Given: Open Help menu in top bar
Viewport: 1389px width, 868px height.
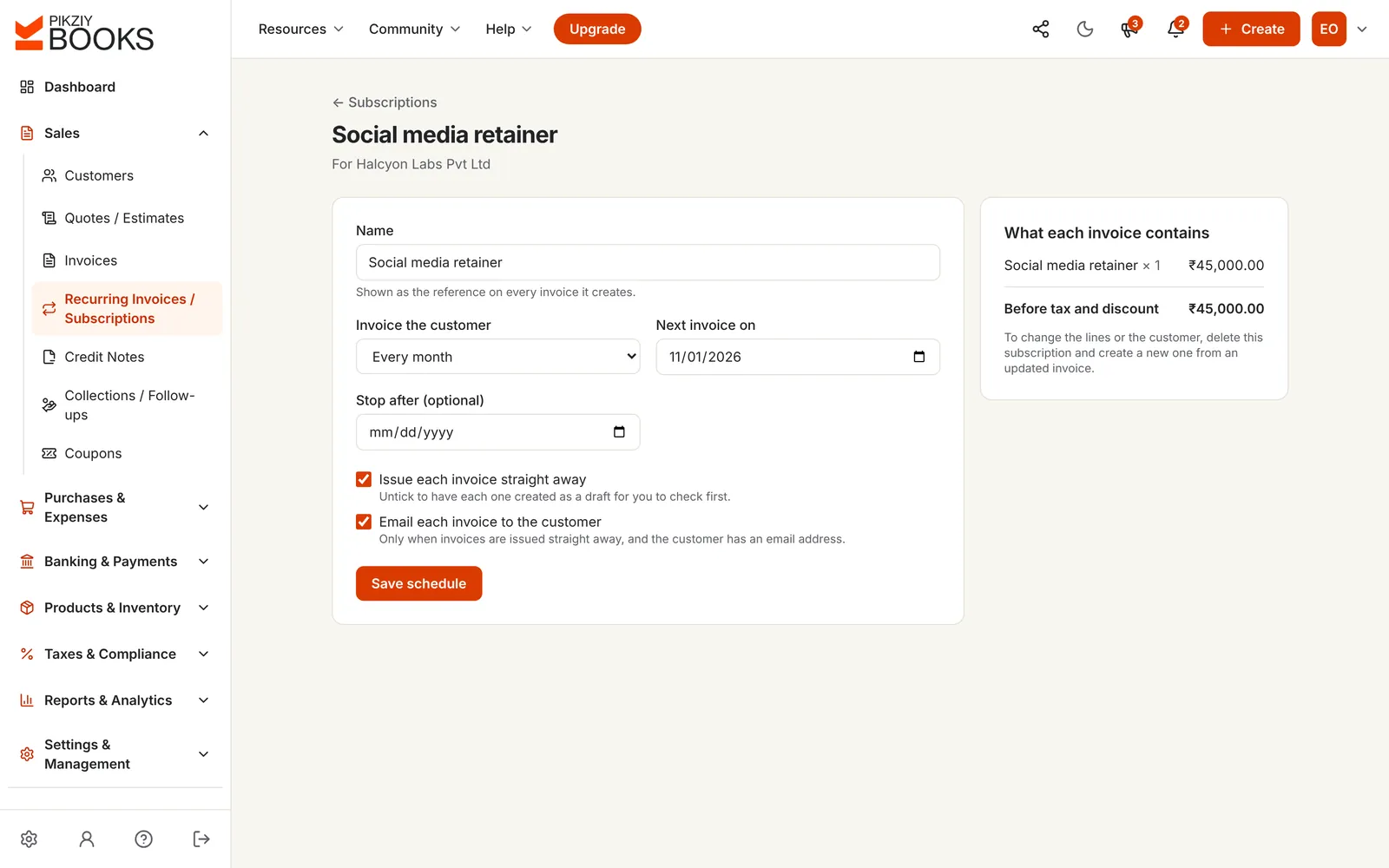Looking at the screenshot, I should pyautogui.click(x=508, y=29).
